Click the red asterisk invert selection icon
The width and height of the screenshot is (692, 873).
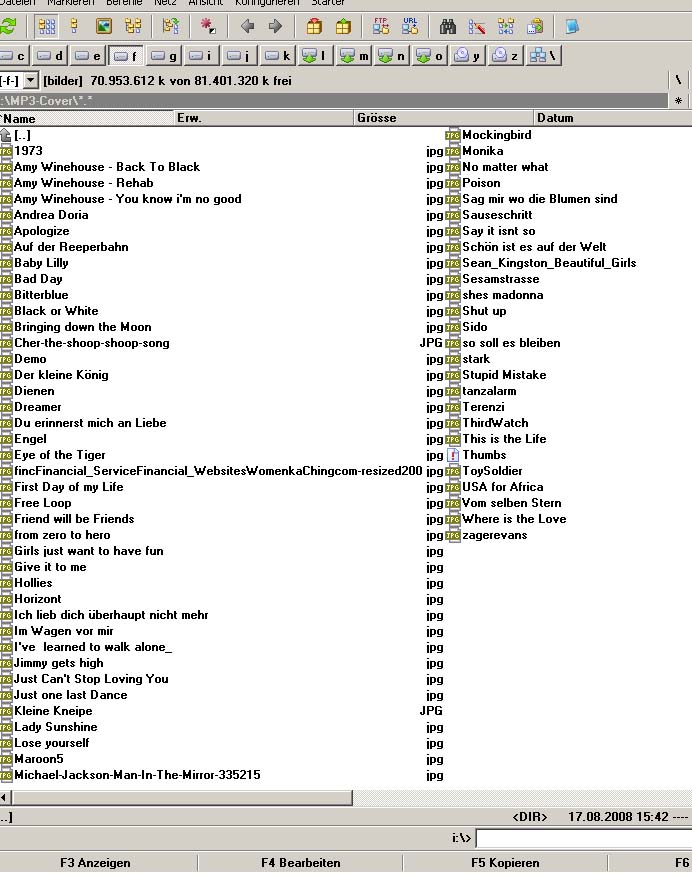click(x=208, y=26)
